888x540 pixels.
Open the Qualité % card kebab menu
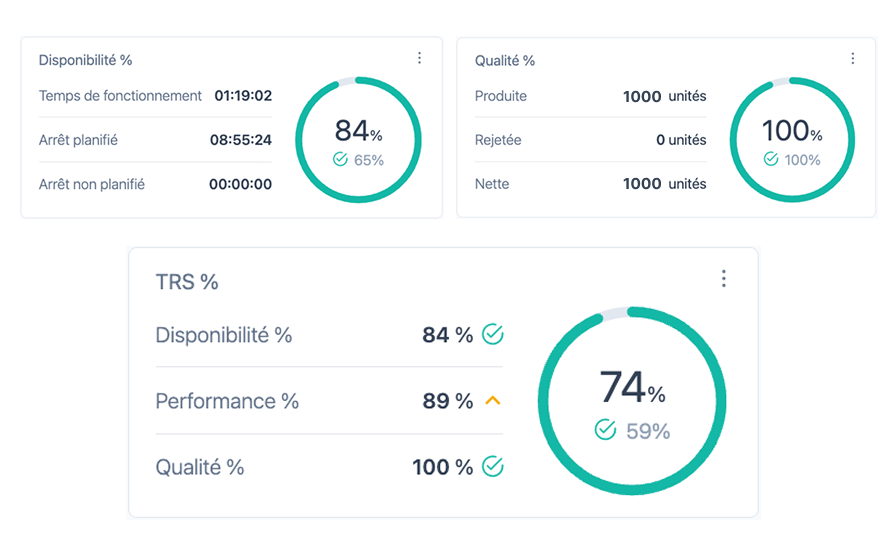click(x=852, y=58)
